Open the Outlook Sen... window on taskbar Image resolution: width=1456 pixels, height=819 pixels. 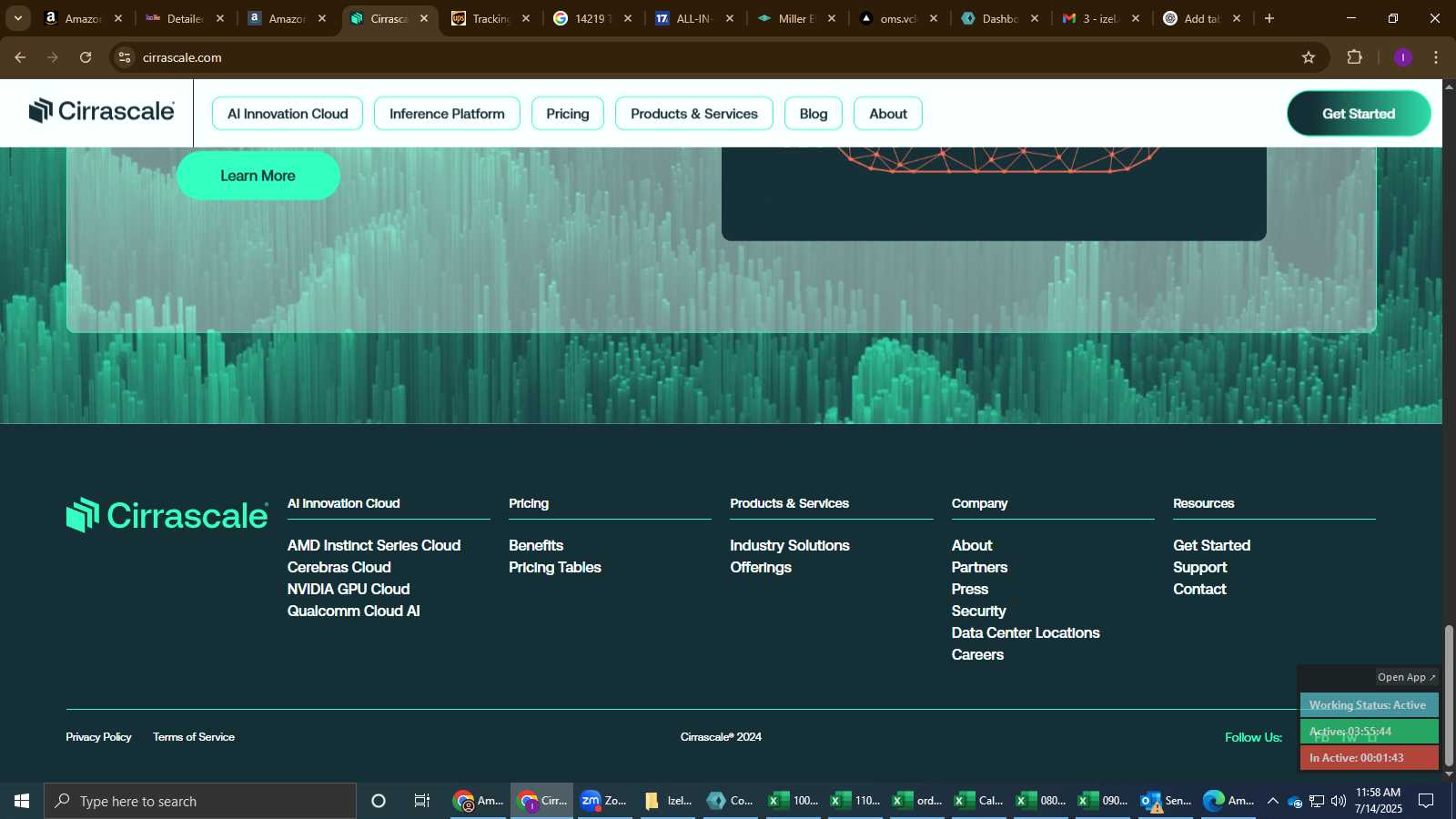pos(1167,801)
